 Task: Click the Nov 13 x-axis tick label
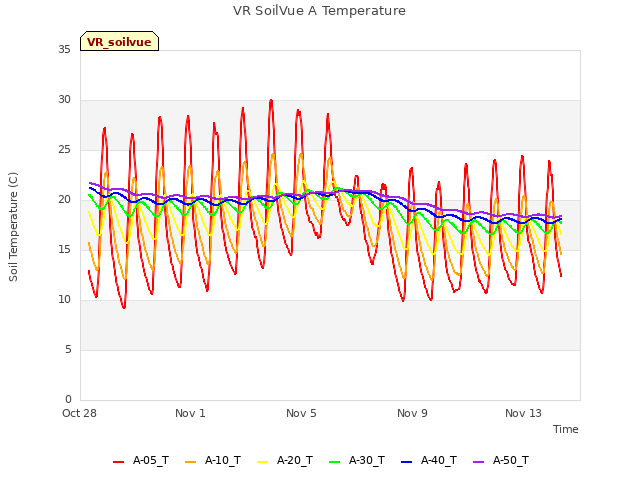point(523,413)
